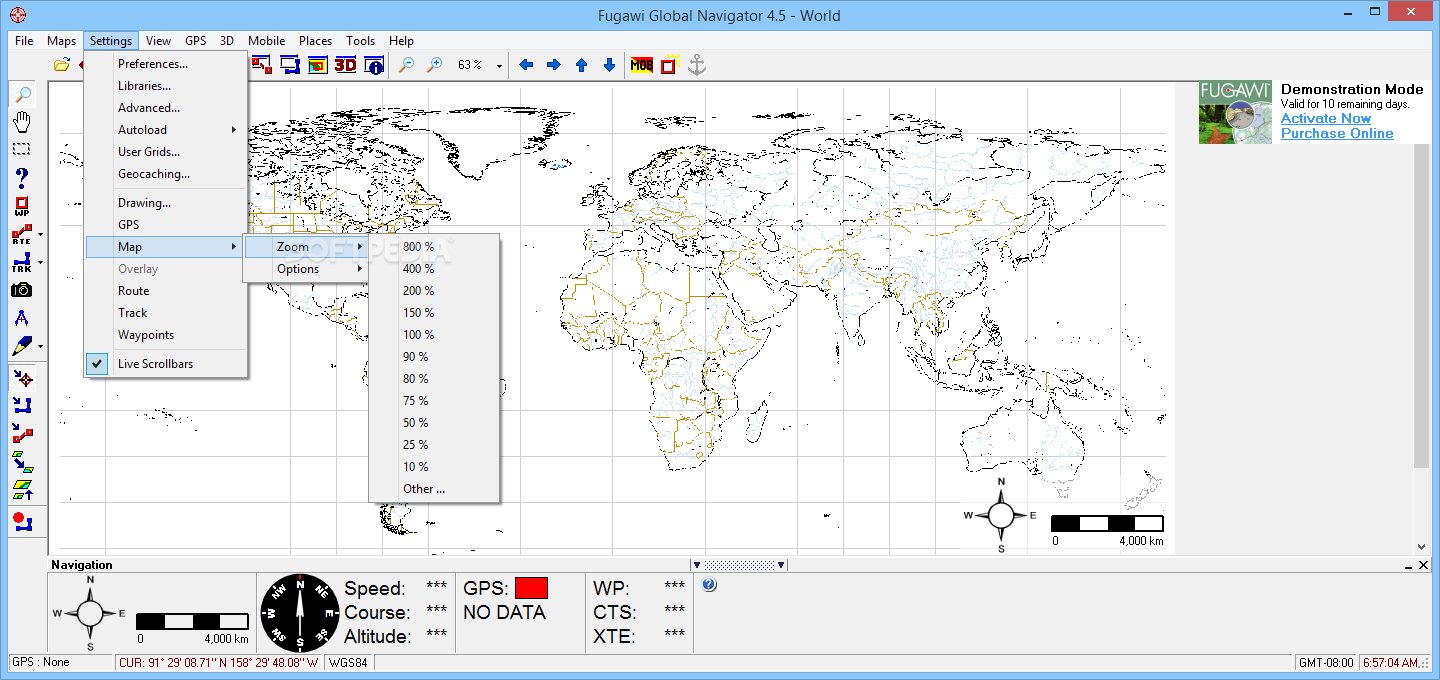1440x680 pixels.
Task: Select the WP waypoint tool
Action: [22, 208]
